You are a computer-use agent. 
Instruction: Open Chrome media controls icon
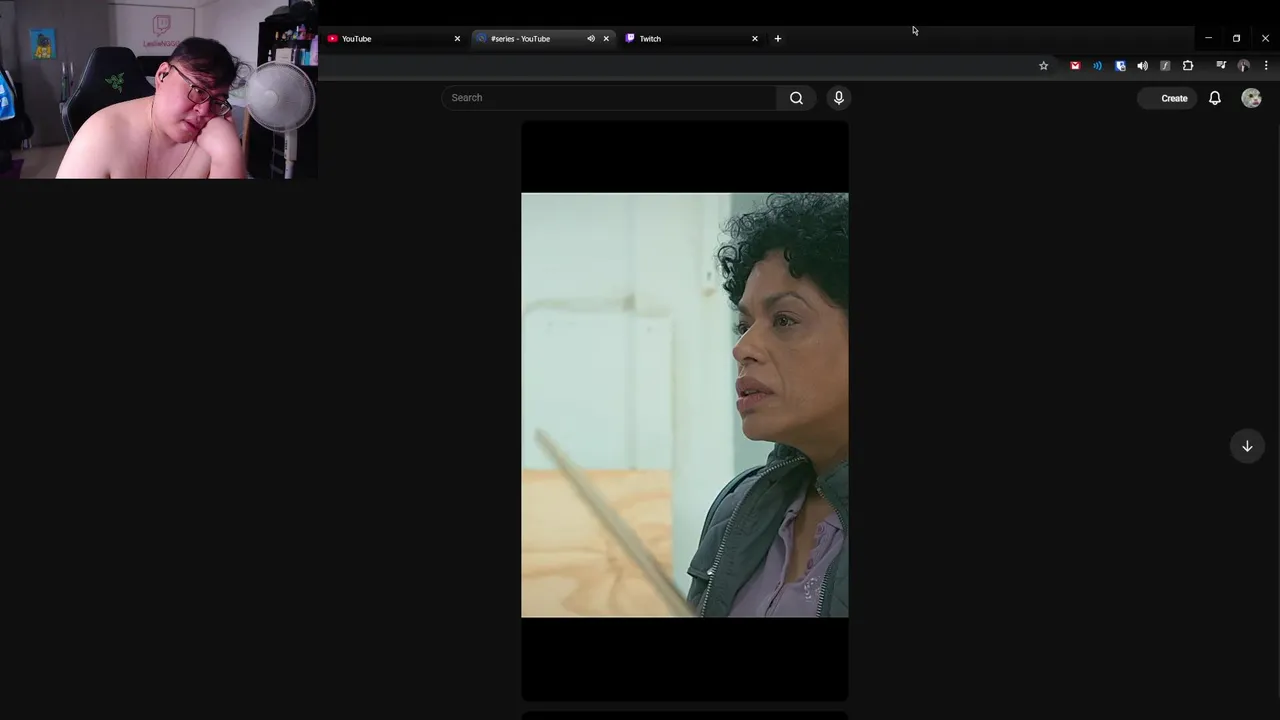[x=1220, y=66]
